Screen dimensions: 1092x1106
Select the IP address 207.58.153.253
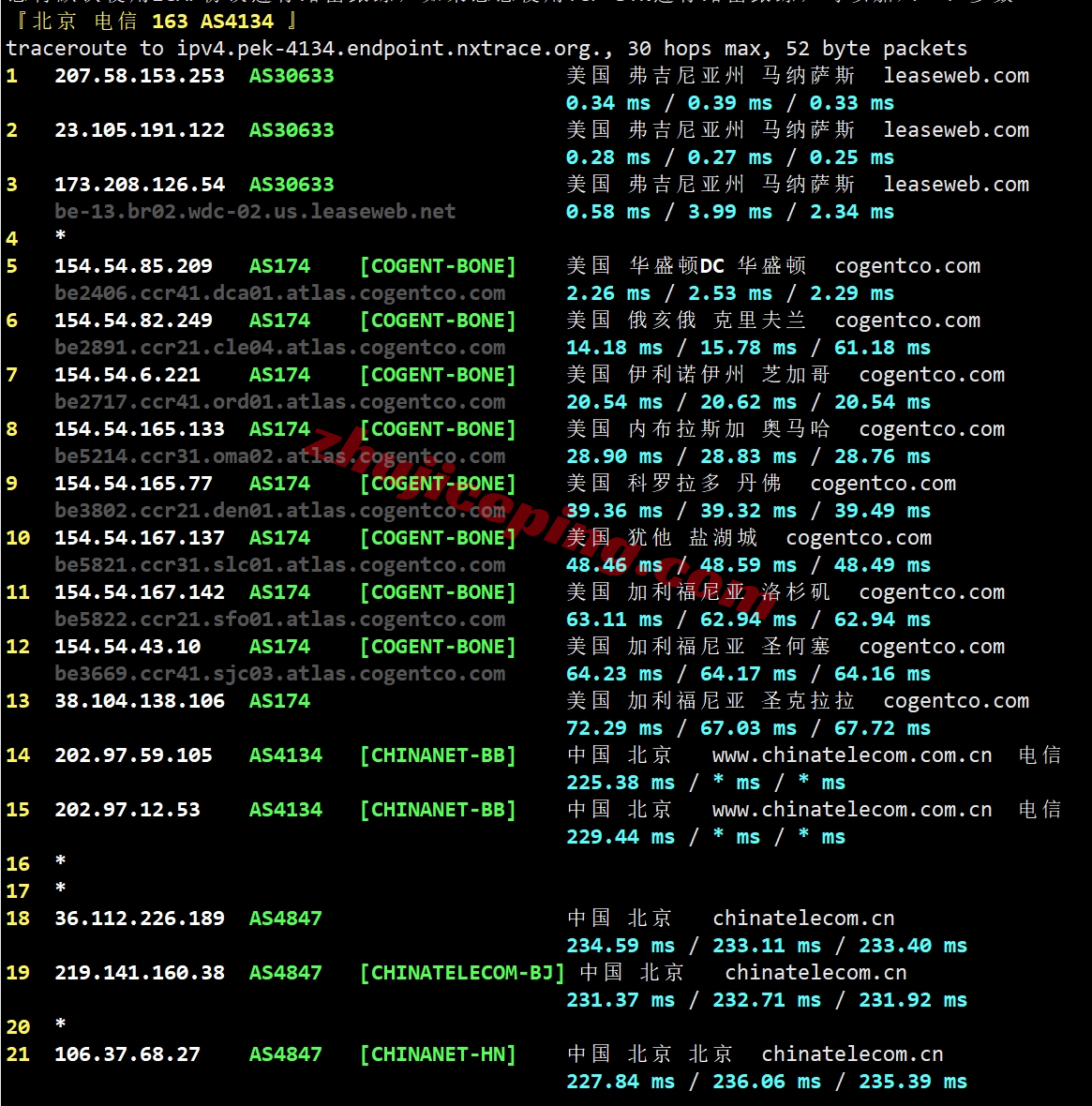pyautogui.click(x=140, y=76)
